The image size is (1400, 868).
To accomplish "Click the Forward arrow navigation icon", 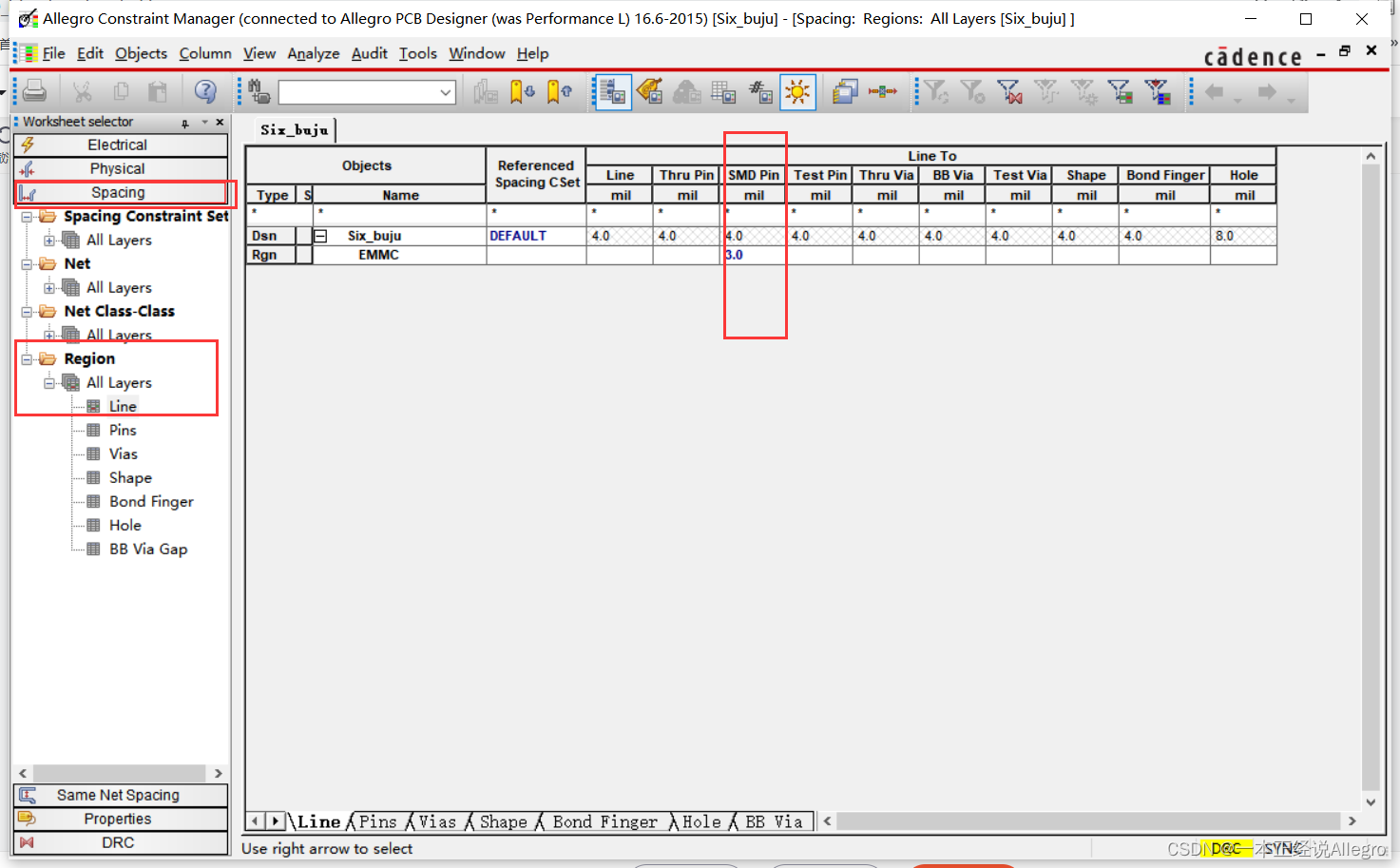I will [x=1267, y=91].
